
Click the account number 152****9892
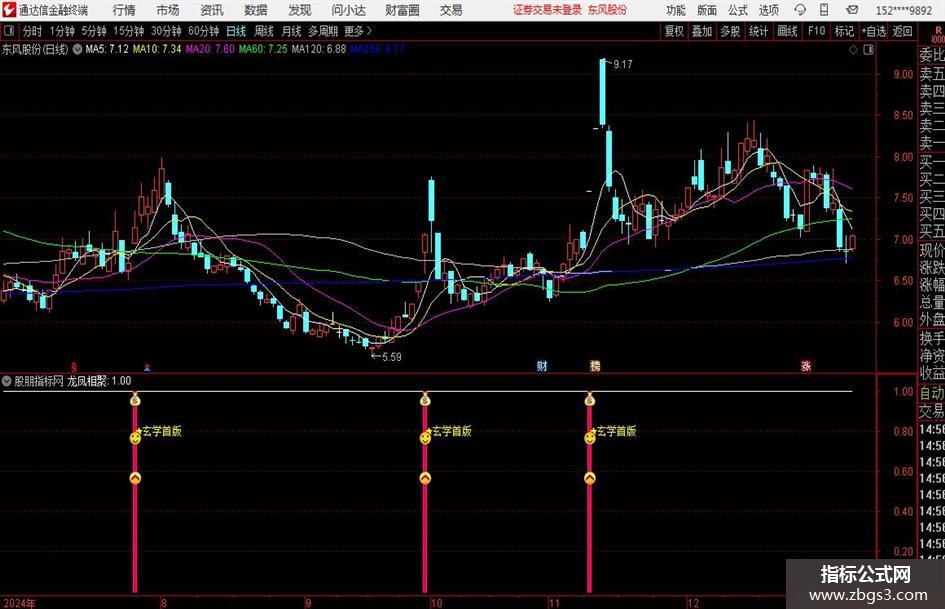pyautogui.click(x=903, y=10)
